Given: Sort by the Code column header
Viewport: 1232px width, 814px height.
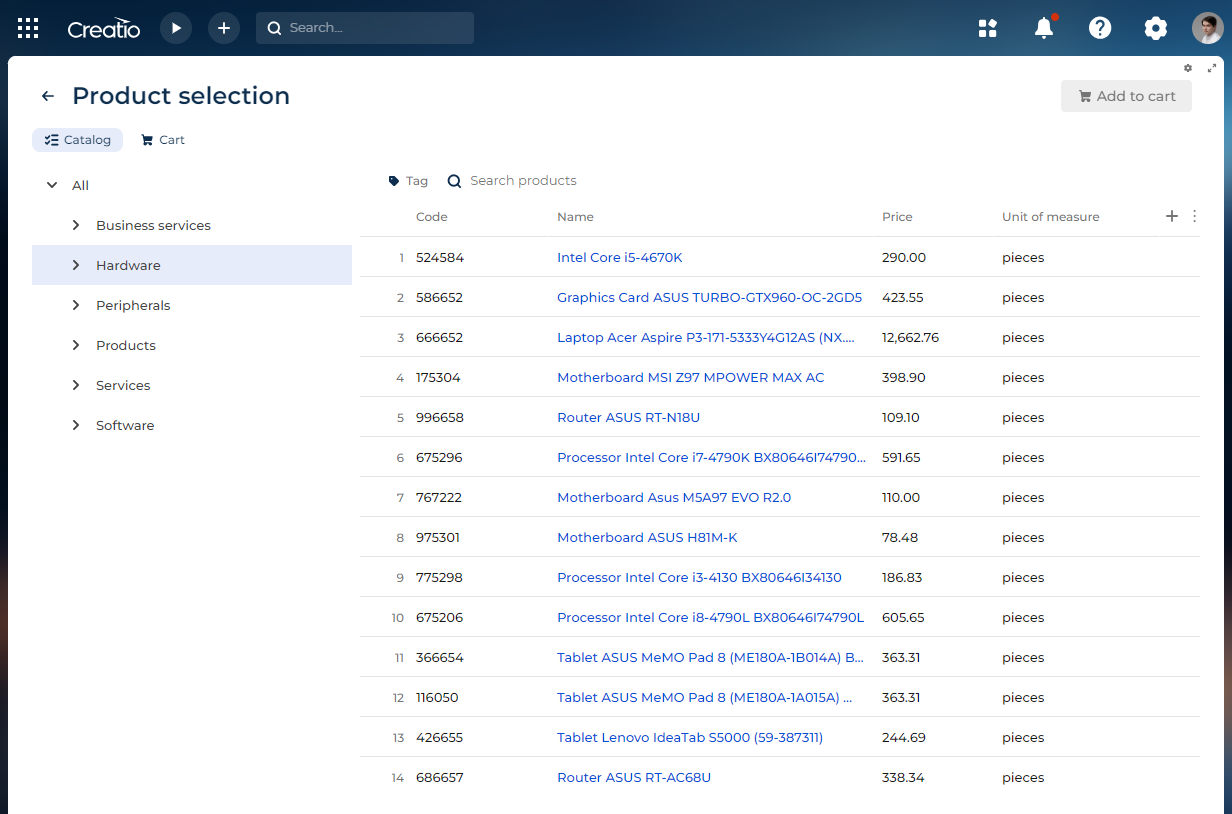Looking at the screenshot, I should pos(432,217).
